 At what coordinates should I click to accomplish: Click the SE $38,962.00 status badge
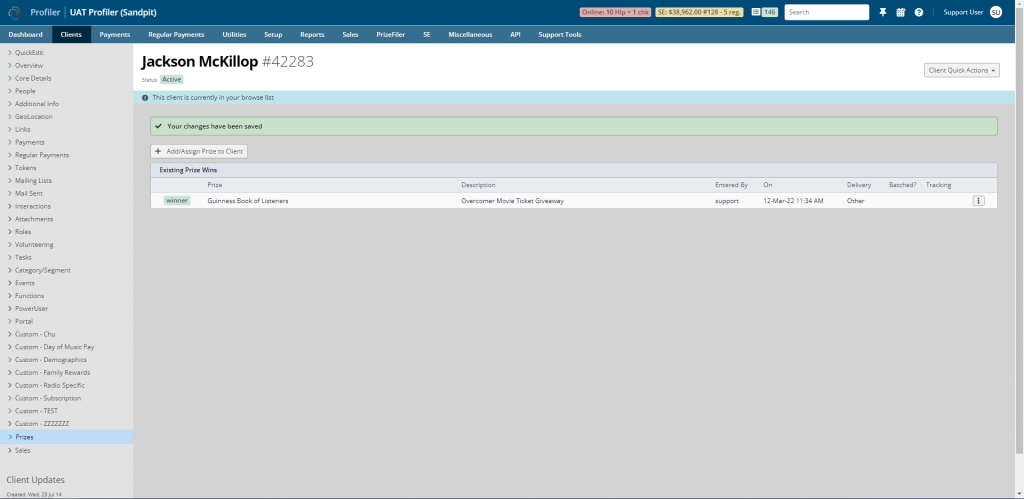coord(699,12)
